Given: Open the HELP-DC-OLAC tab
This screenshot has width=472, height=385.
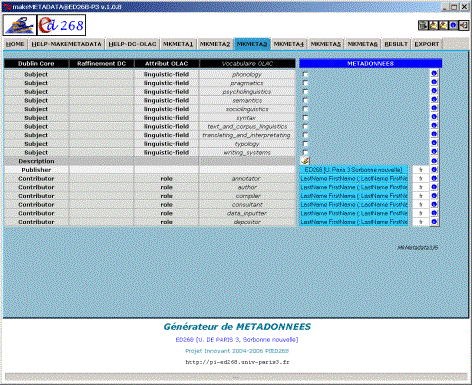Looking at the screenshot, I should click(x=132, y=44).
